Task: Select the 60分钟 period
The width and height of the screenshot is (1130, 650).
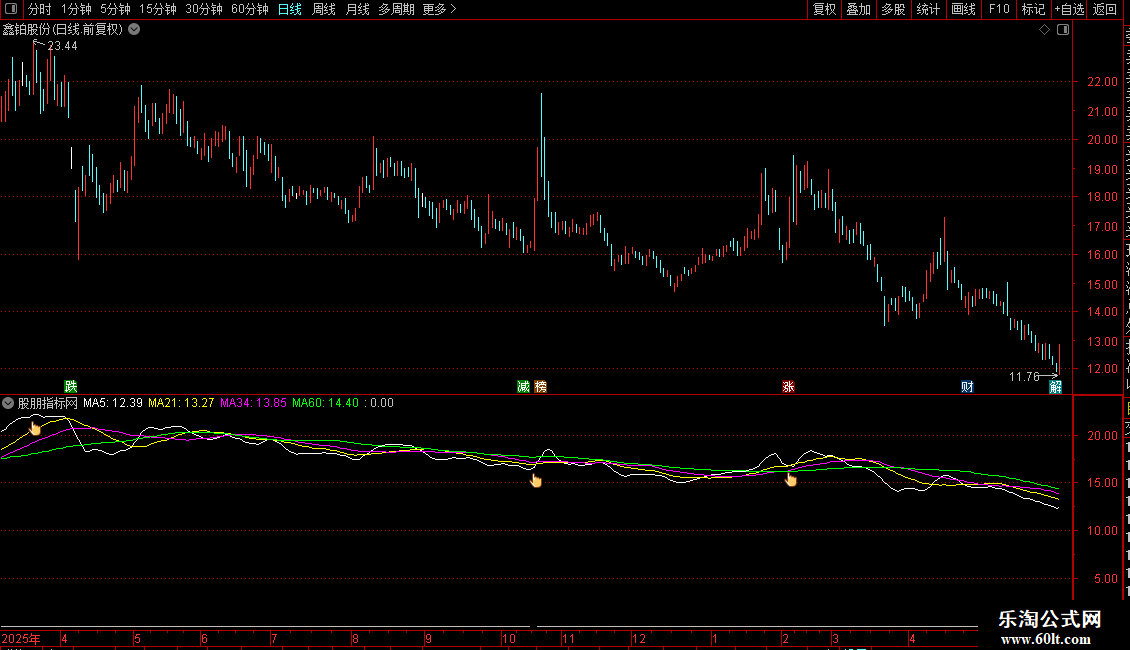Action: pos(249,9)
